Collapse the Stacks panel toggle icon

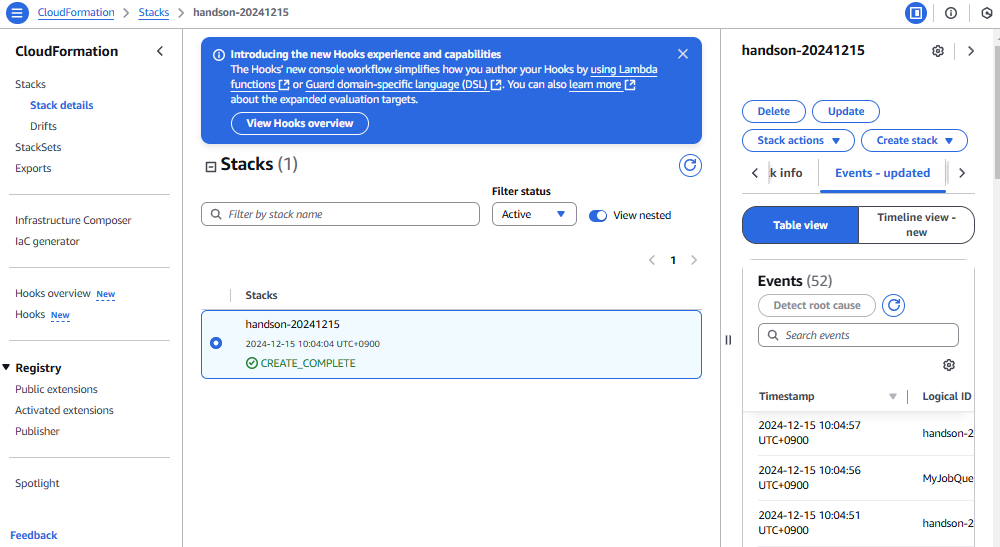pos(210,166)
